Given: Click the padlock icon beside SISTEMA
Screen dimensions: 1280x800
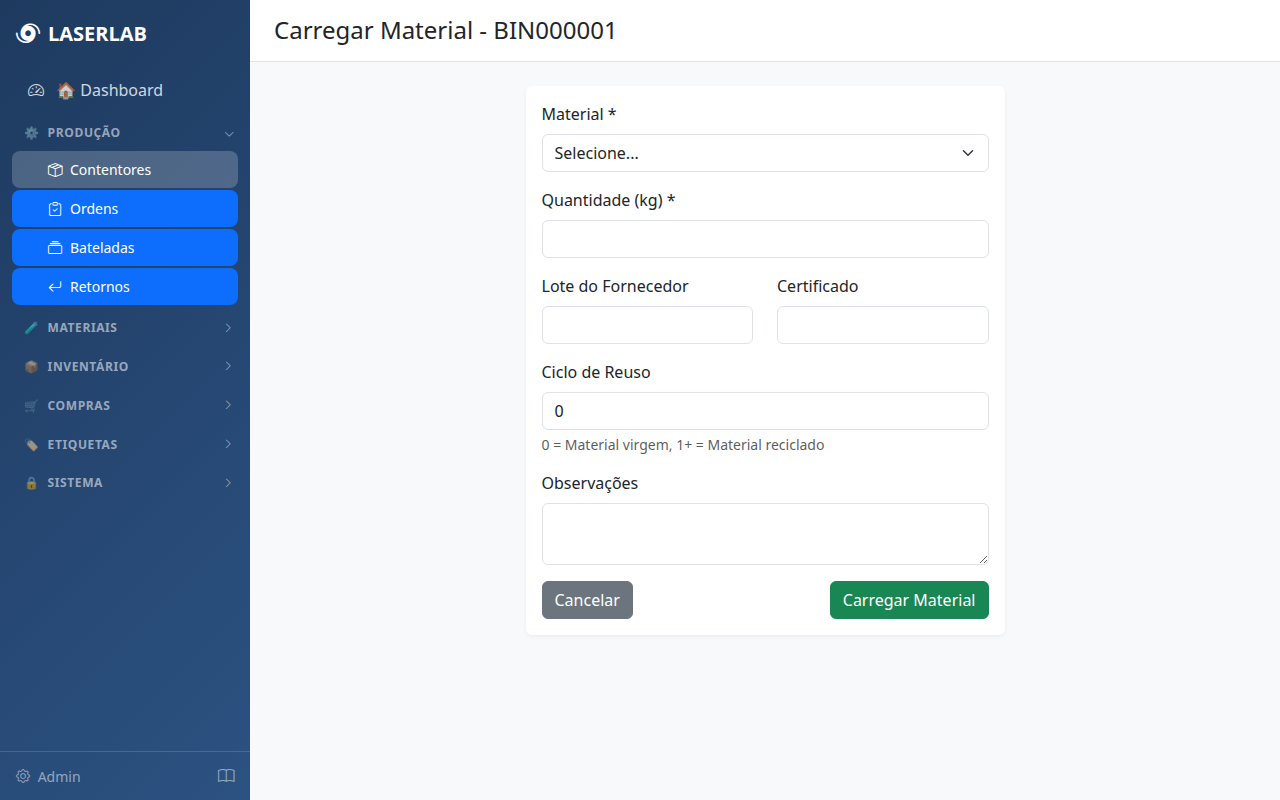Looking at the screenshot, I should point(34,482).
